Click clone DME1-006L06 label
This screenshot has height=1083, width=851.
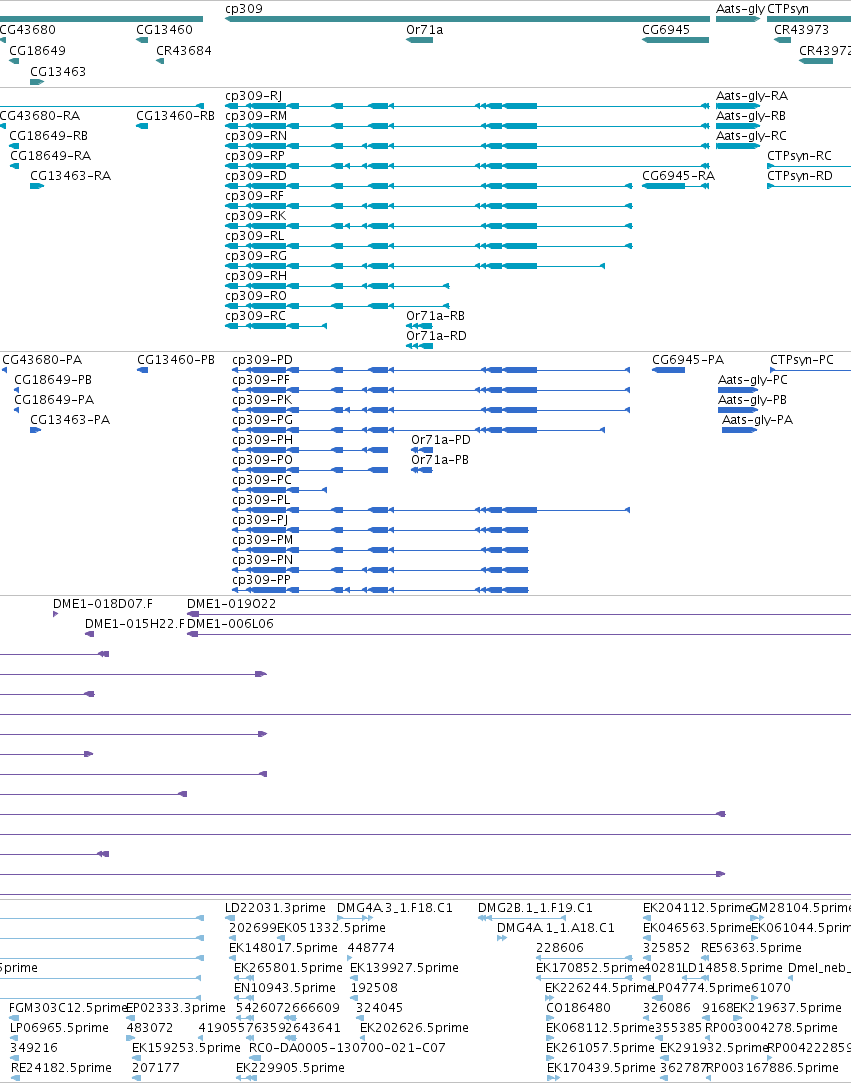pyautogui.click(x=231, y=623)
